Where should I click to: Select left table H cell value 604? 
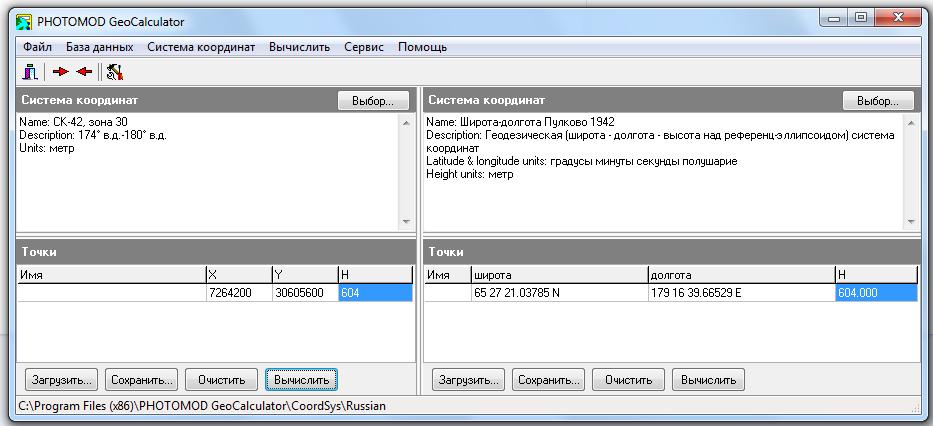point(375,293)
